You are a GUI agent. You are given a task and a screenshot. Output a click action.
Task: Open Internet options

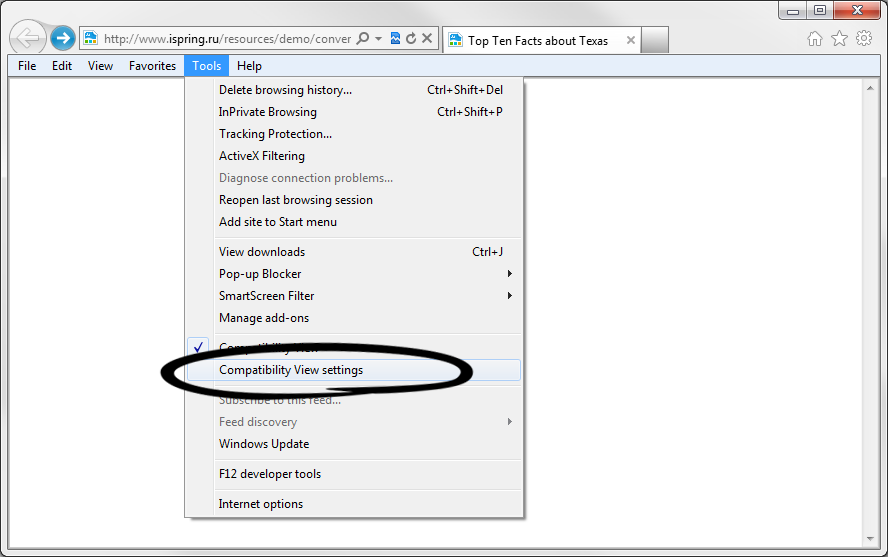pyautogui.click(x=354, y=504)
